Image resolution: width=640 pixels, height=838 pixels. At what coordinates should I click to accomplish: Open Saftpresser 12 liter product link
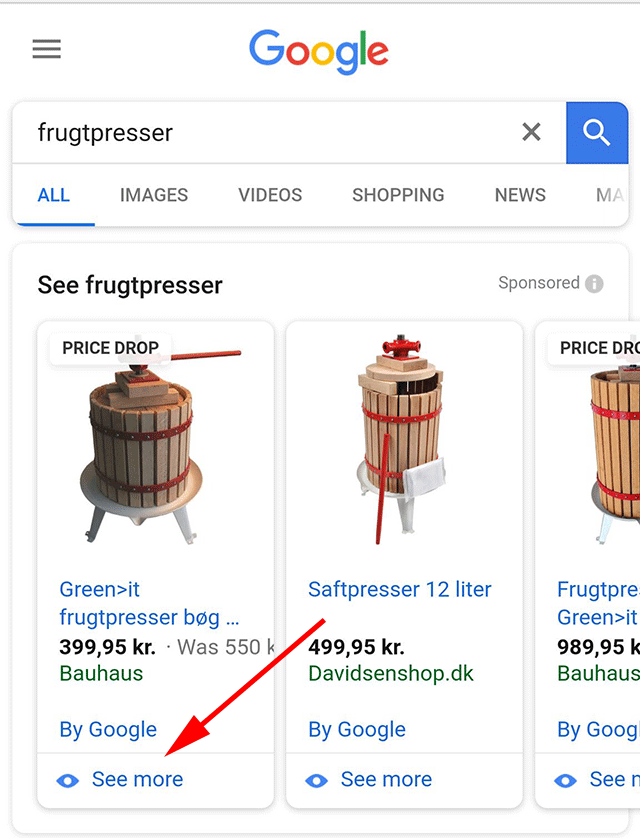click(400, 589)
